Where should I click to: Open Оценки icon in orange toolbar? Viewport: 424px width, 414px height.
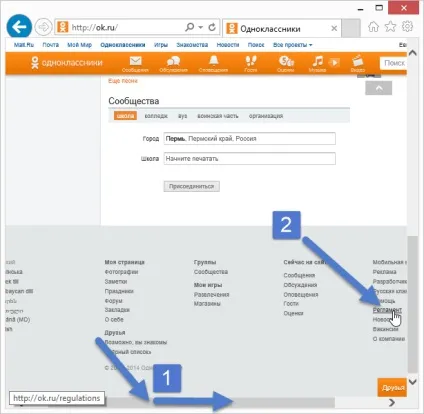pyautogui.click(x=286, y=64)
